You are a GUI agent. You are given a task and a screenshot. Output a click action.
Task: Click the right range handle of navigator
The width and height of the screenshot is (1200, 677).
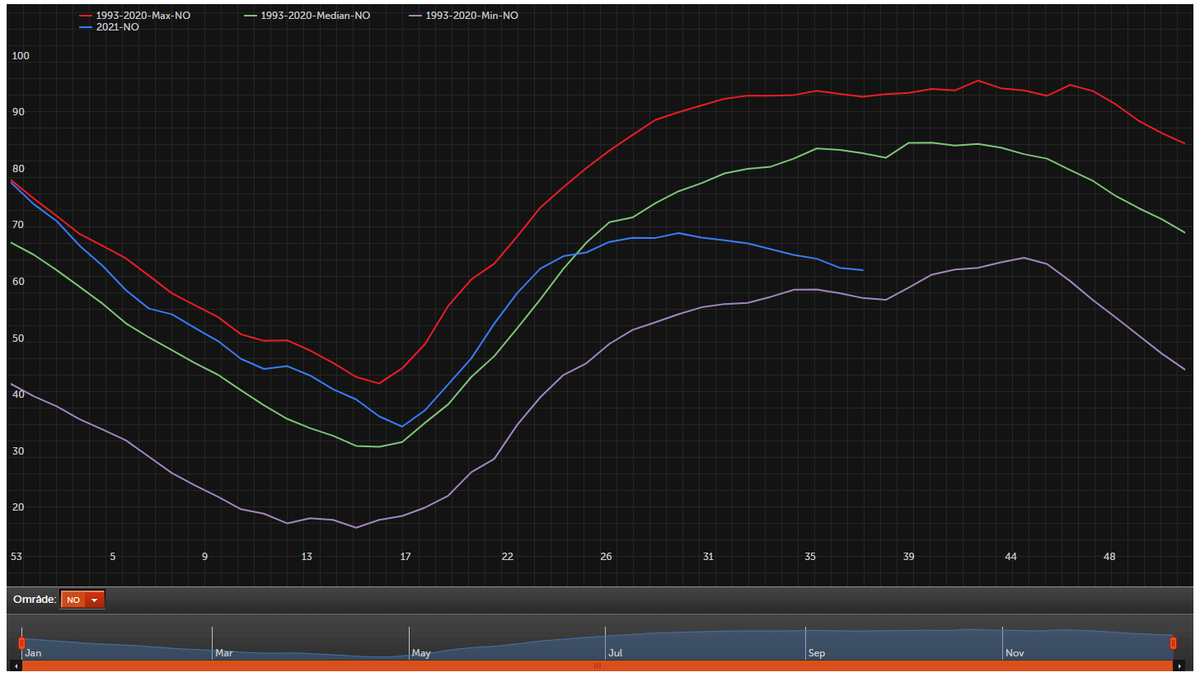click(1174, 642)
